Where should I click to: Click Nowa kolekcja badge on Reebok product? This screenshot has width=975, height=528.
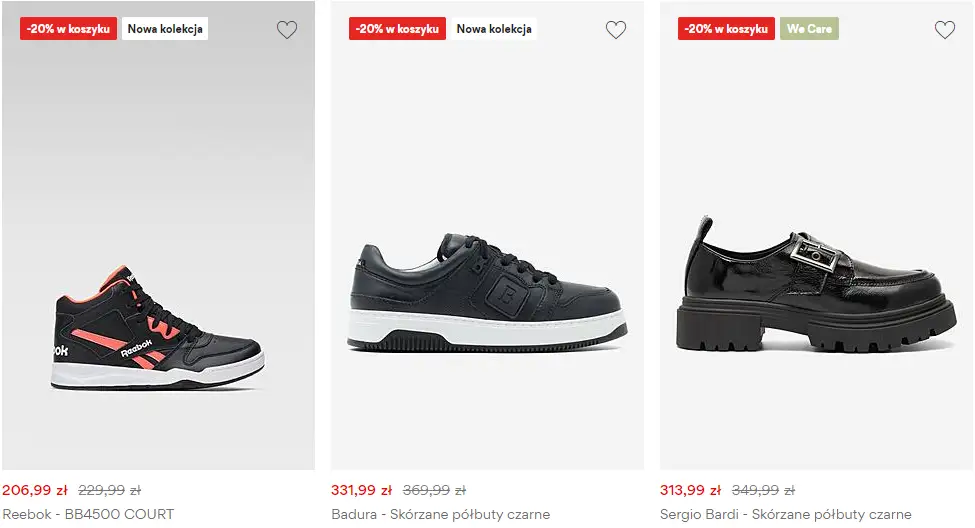pyautogui.click(x=165, y=29)
